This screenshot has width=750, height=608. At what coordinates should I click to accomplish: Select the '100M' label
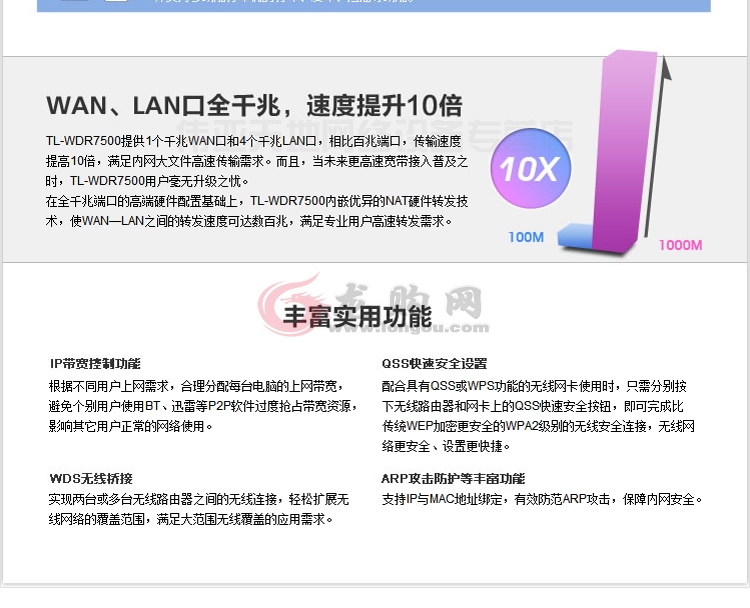[526, 237]
